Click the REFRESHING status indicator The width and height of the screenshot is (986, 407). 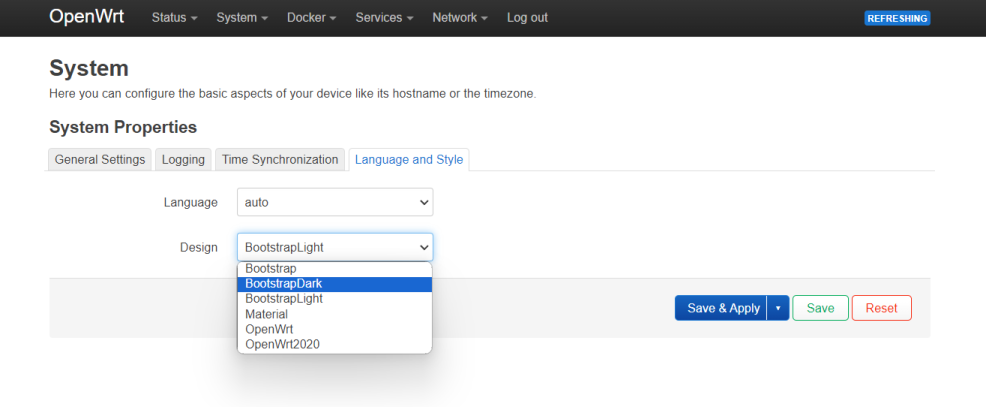point(897,18)
